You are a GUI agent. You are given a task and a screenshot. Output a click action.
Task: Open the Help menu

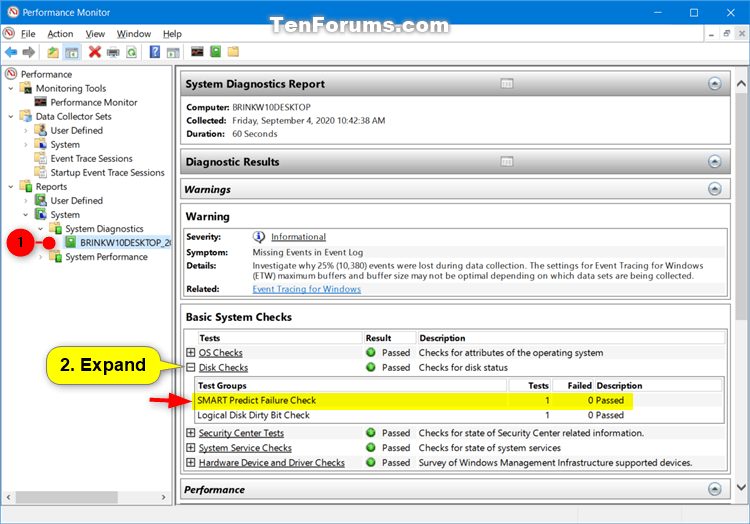tap(172, 34)
